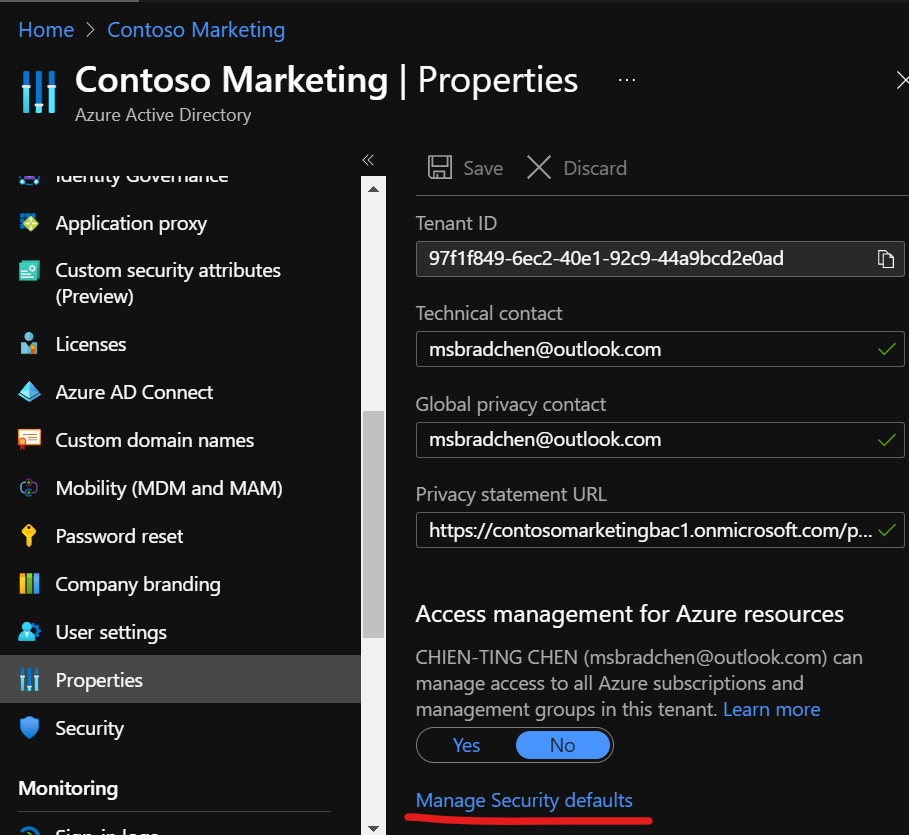Click the sidebar scrollbar thumb

373,524
